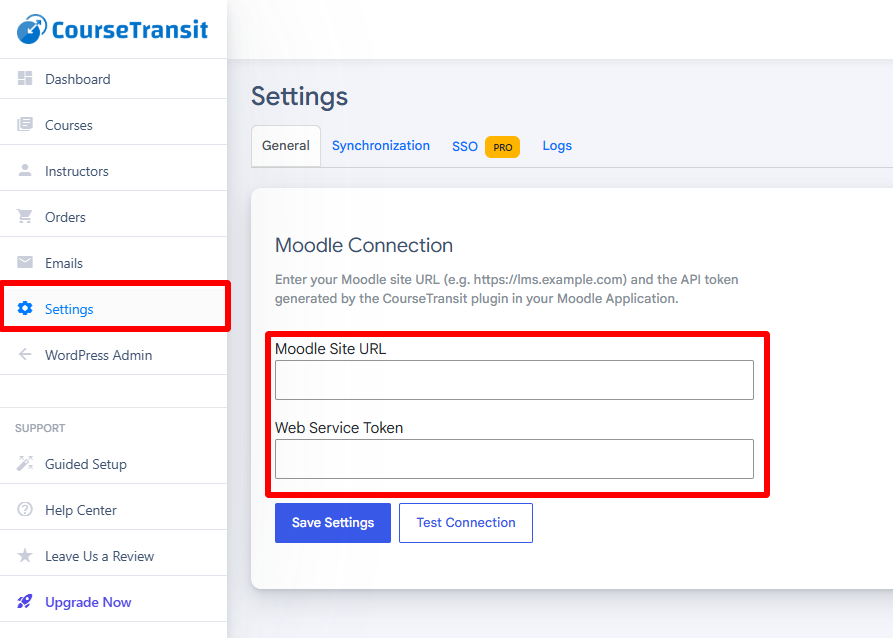Open the SSO tab
The image size is (893, 638).
[465, 146]
